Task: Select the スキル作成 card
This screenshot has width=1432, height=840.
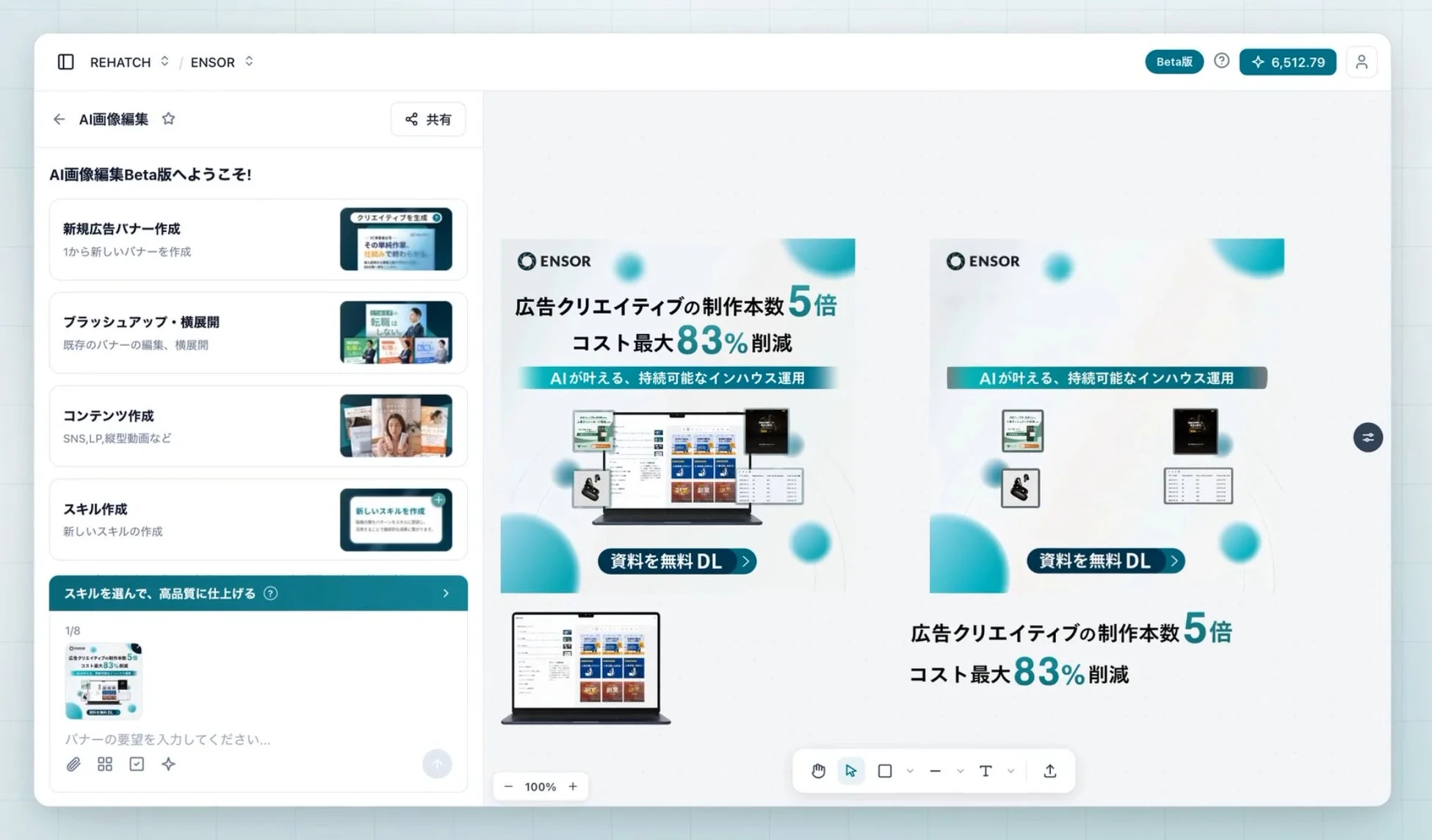Action: [x=258, y=519]
